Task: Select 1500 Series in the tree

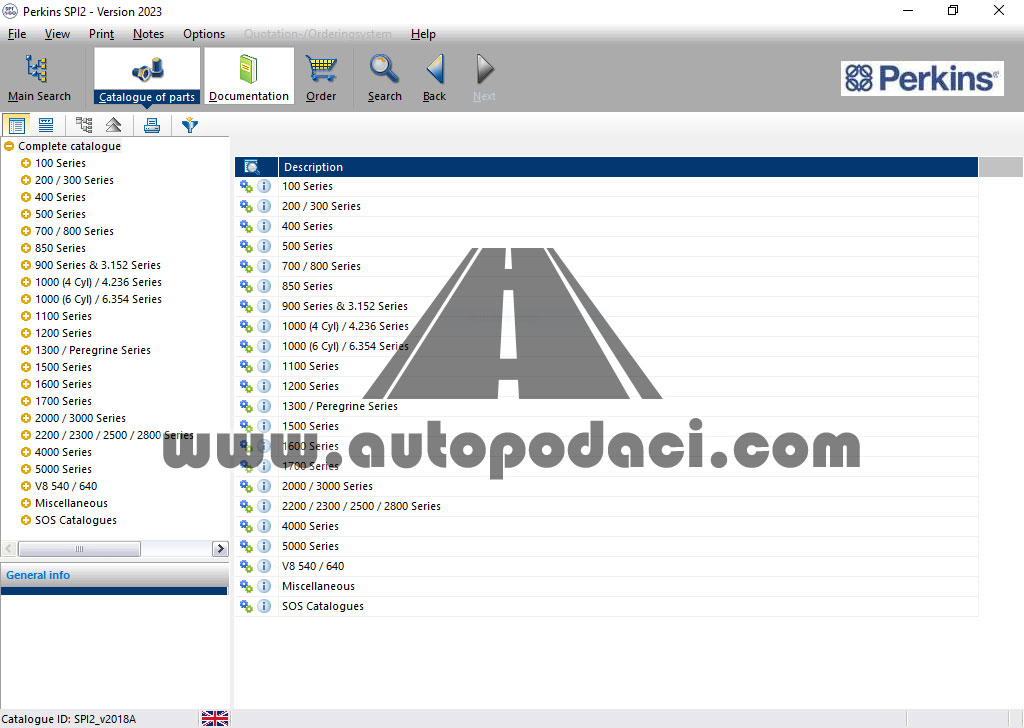Action: point(63,367)
